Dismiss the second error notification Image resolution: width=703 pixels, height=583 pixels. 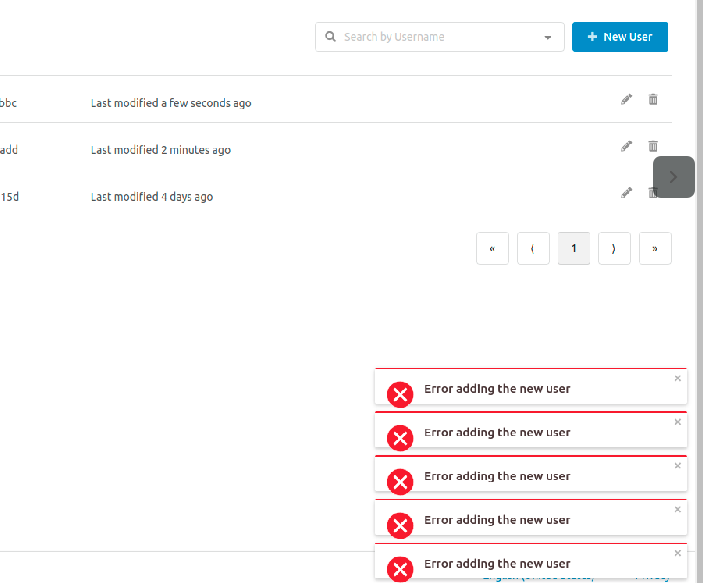tap(677, 422)
